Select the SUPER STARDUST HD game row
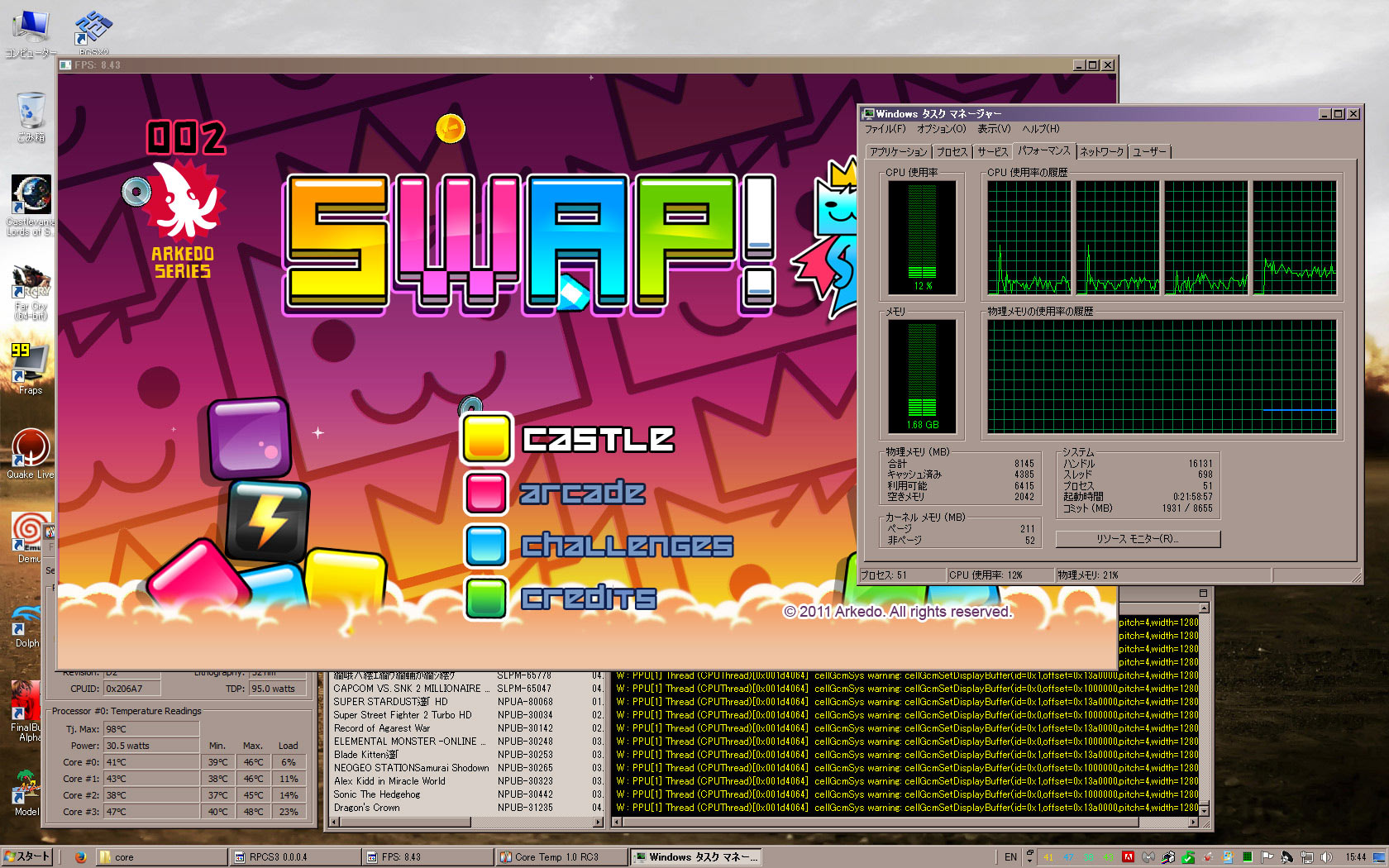The width and height of the screenshot is (1389, 868). coord(467,702)
